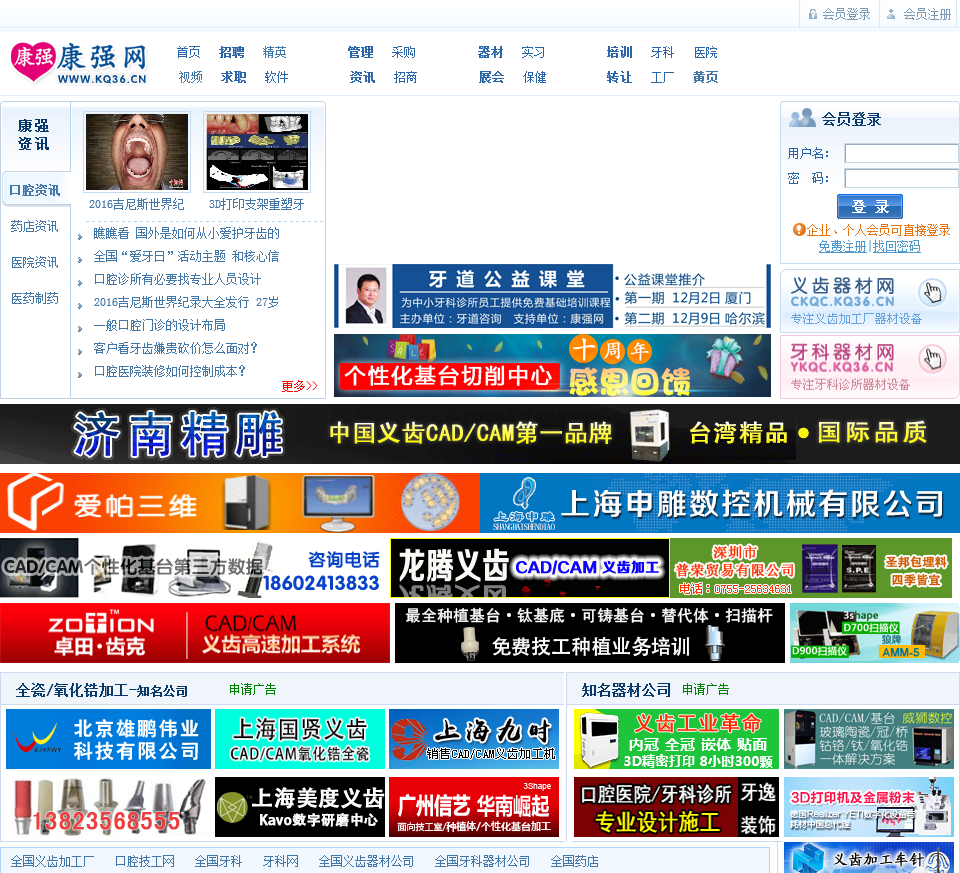Open 医院 navigation item

pyautogui.click(x=705, y=52)
